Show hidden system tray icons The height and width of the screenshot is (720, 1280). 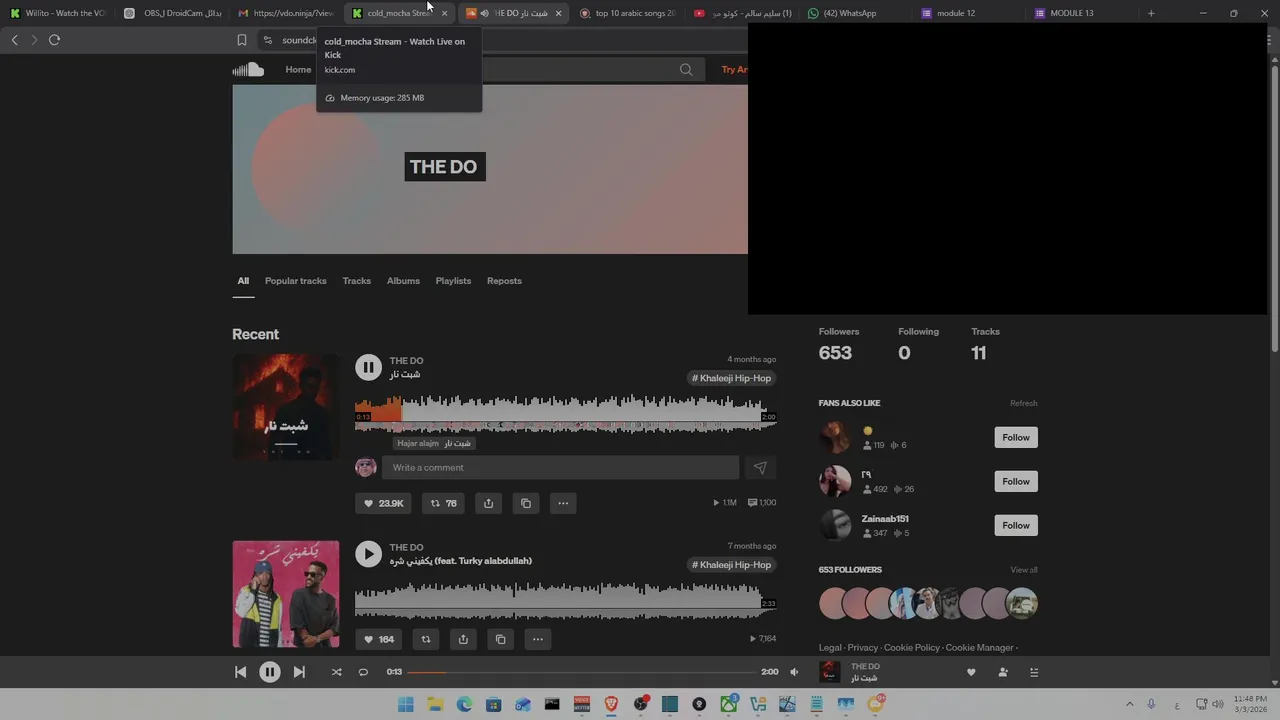pos(1130,705)
